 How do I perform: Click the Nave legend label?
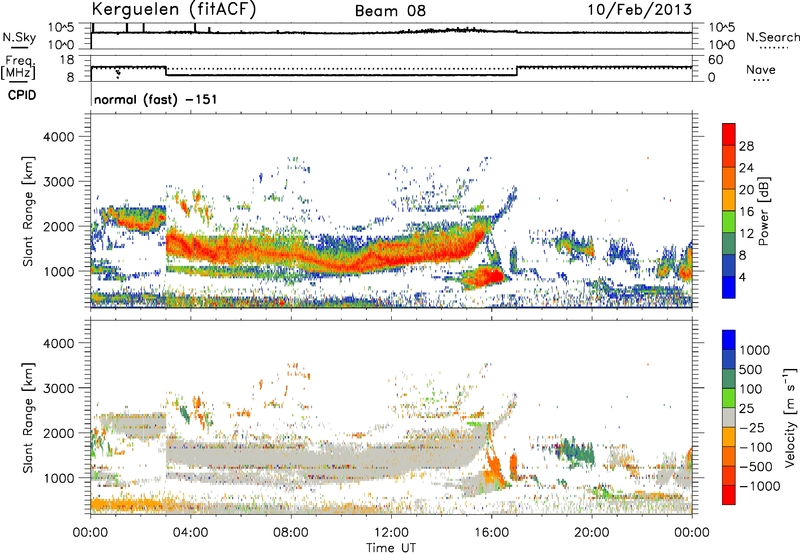pos(761,69)
